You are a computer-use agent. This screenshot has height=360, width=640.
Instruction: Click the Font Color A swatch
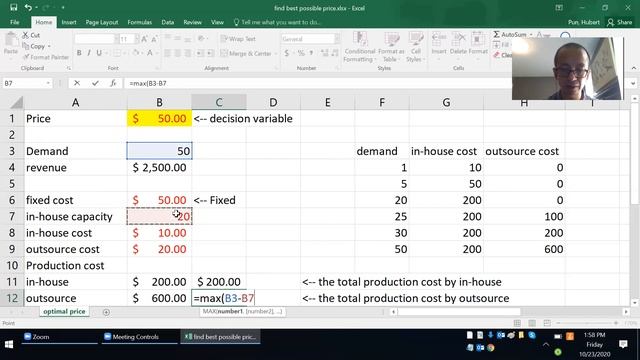pos(150,53)
